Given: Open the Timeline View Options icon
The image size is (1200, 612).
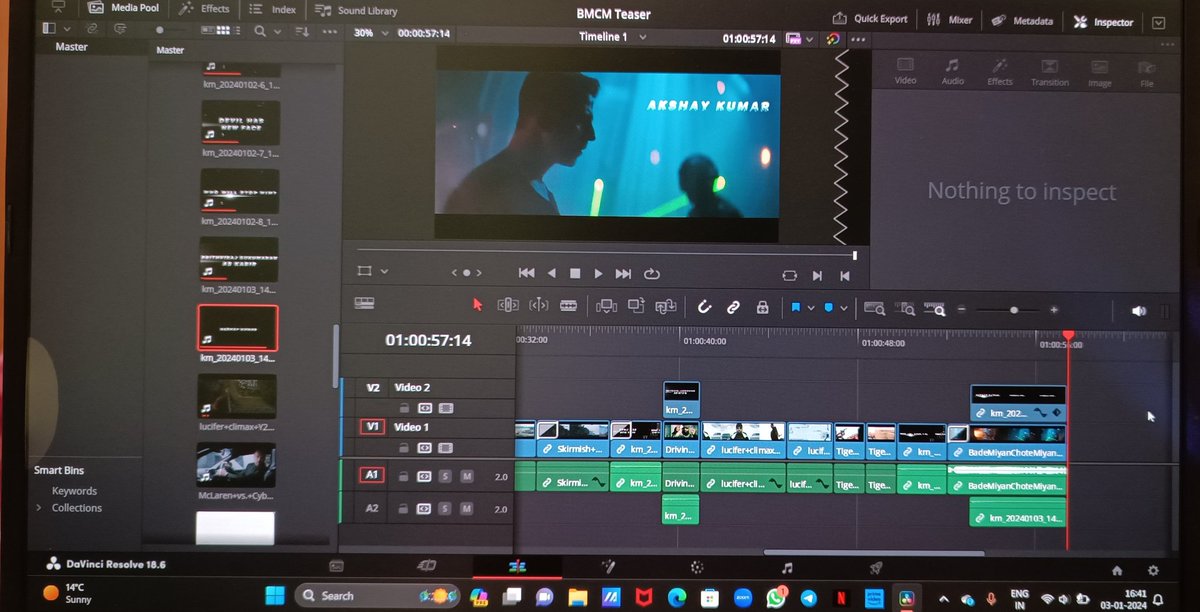Looking at the screenshot, I should 364,303.
